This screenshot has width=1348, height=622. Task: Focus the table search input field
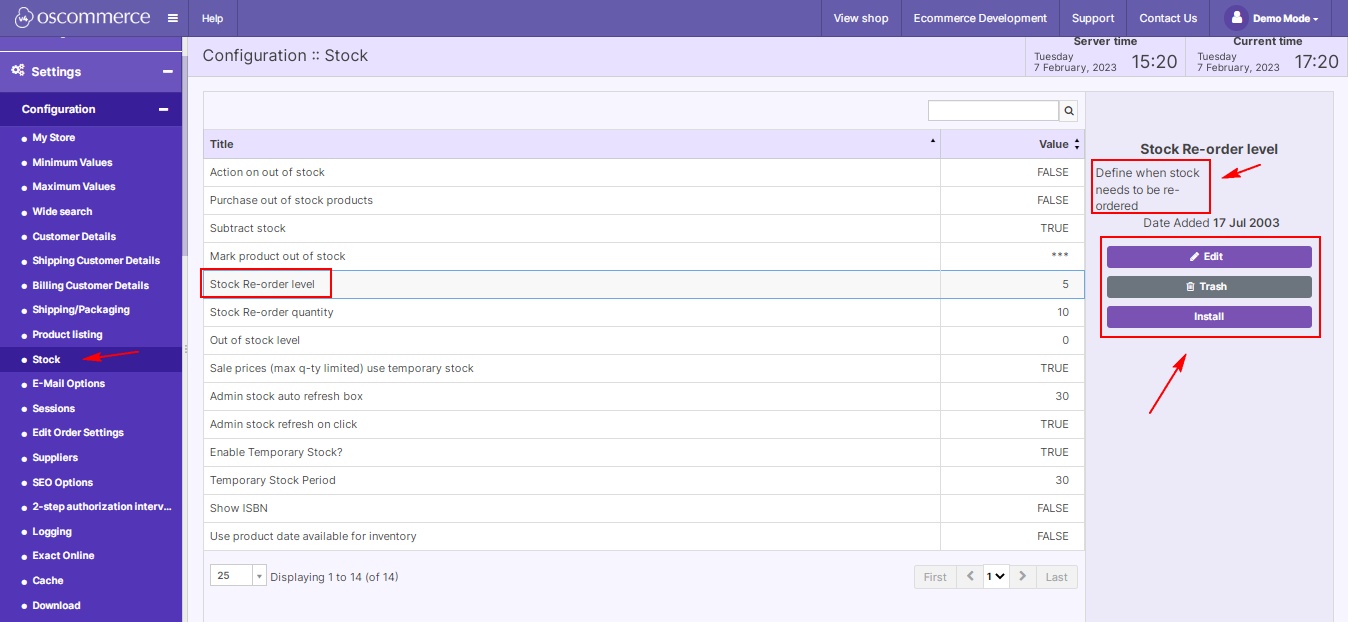click(x=993, y=111)
